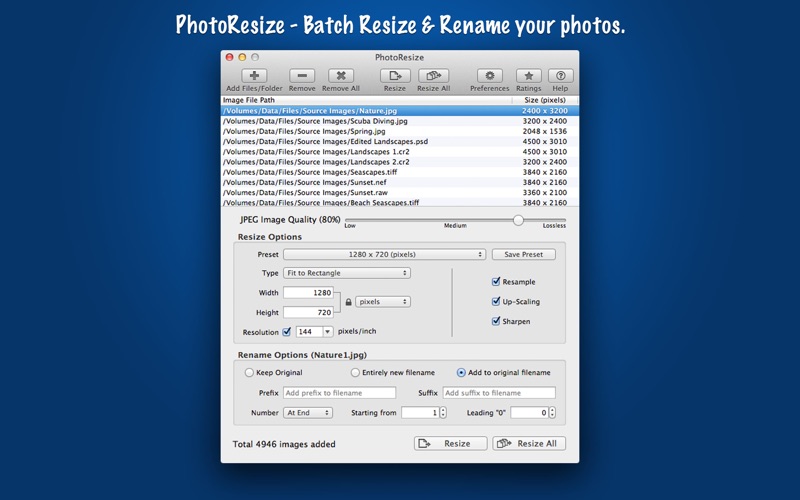Viewport: 800px width, 500px height.
Task: Click the Size (pixels) column header
Action: click(x=545, y=100)
